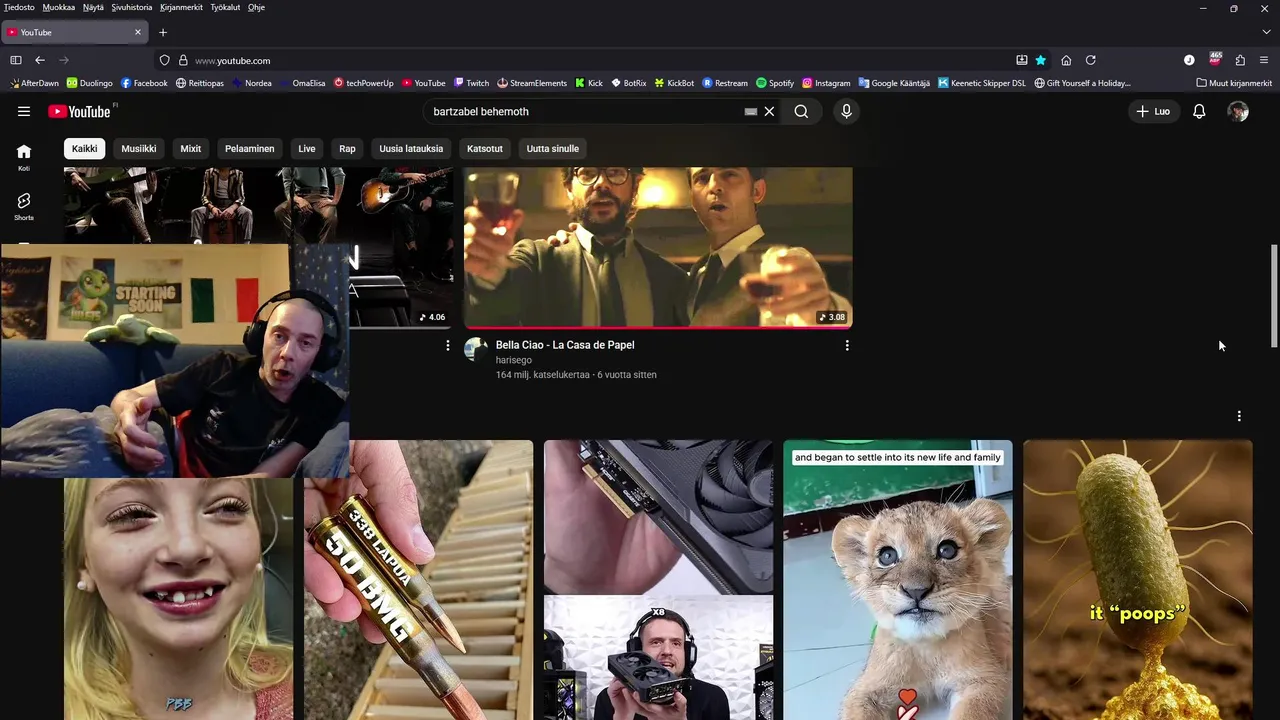
Task: Go to Koti (Home) in the sidebar
Action: click(x=24, y=157)
